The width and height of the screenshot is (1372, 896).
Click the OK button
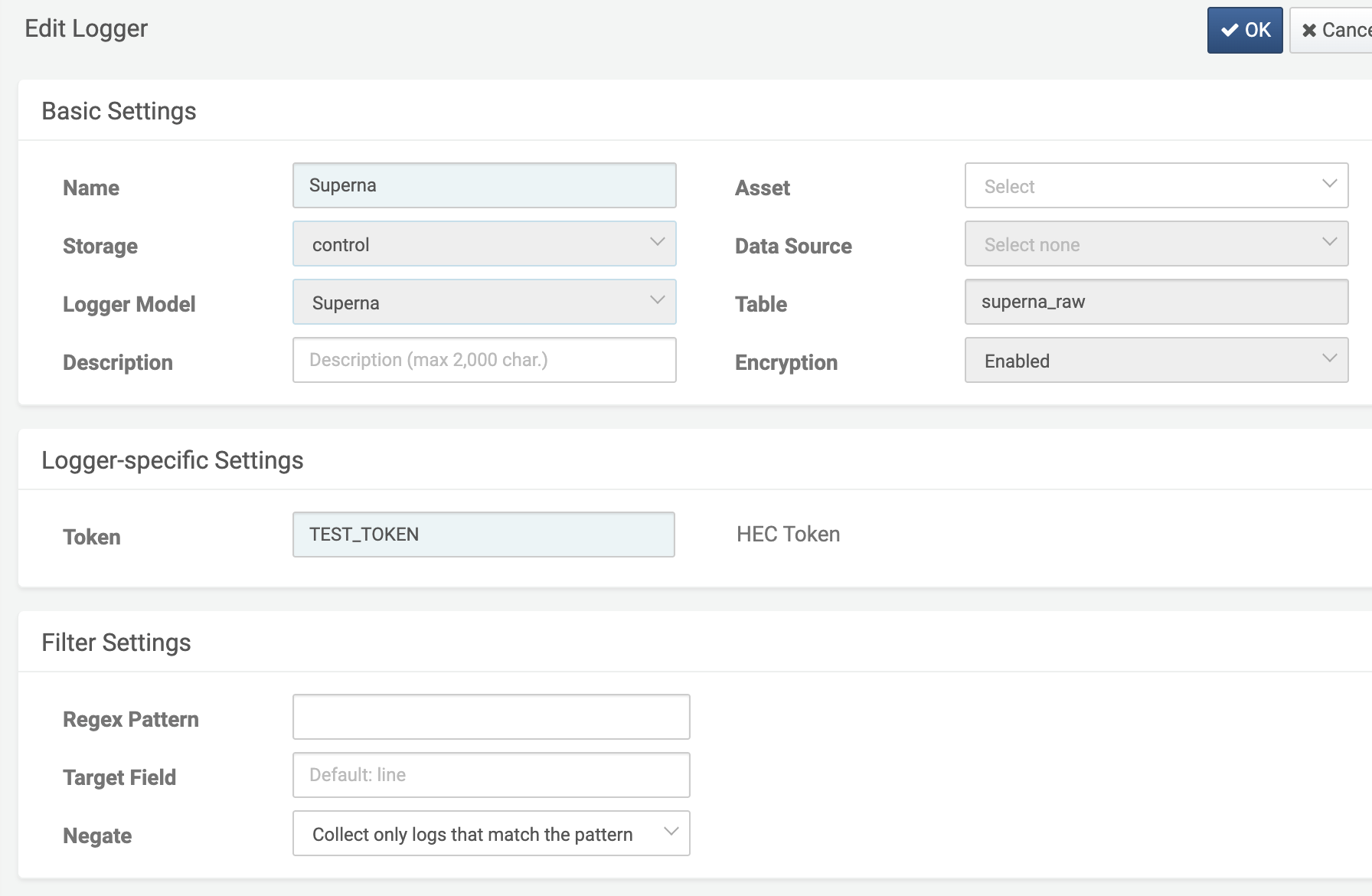[1245, 31]
